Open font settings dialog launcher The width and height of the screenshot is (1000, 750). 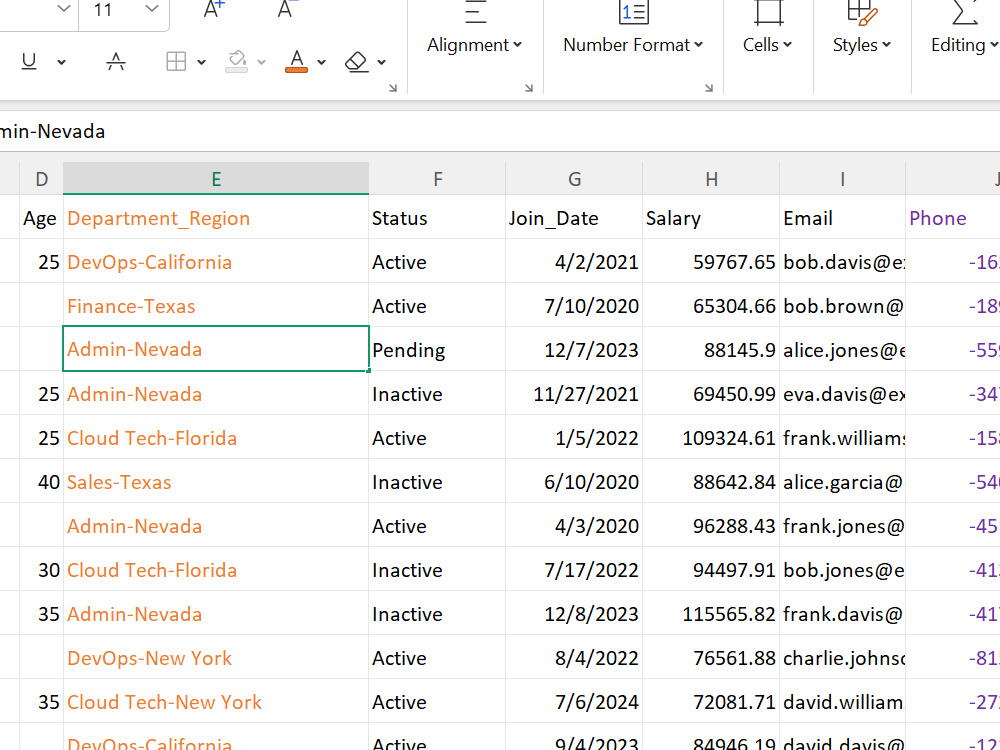click(x=393, y=88)
